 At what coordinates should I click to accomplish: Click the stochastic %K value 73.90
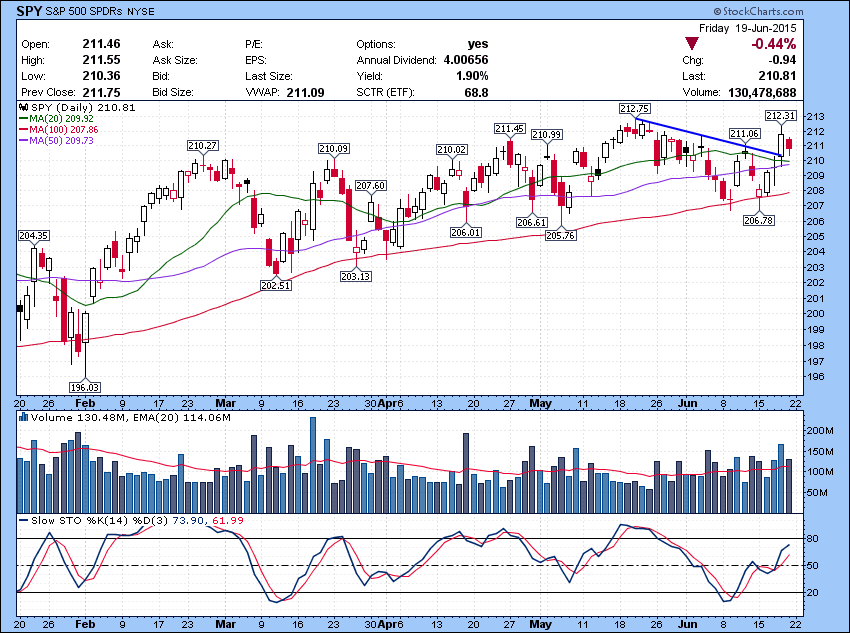click(x=188, y=521)
